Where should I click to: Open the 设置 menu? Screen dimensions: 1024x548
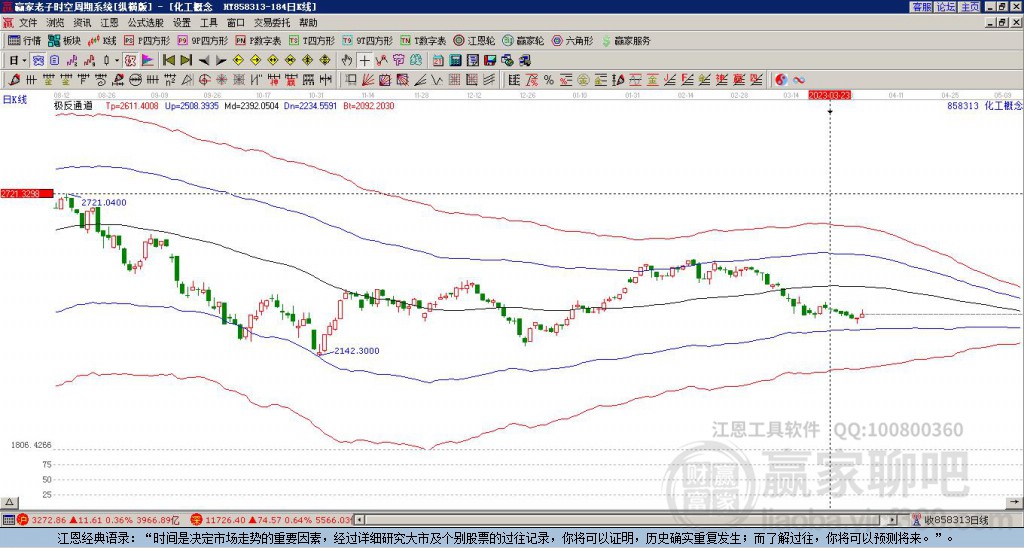click(182, 23)
